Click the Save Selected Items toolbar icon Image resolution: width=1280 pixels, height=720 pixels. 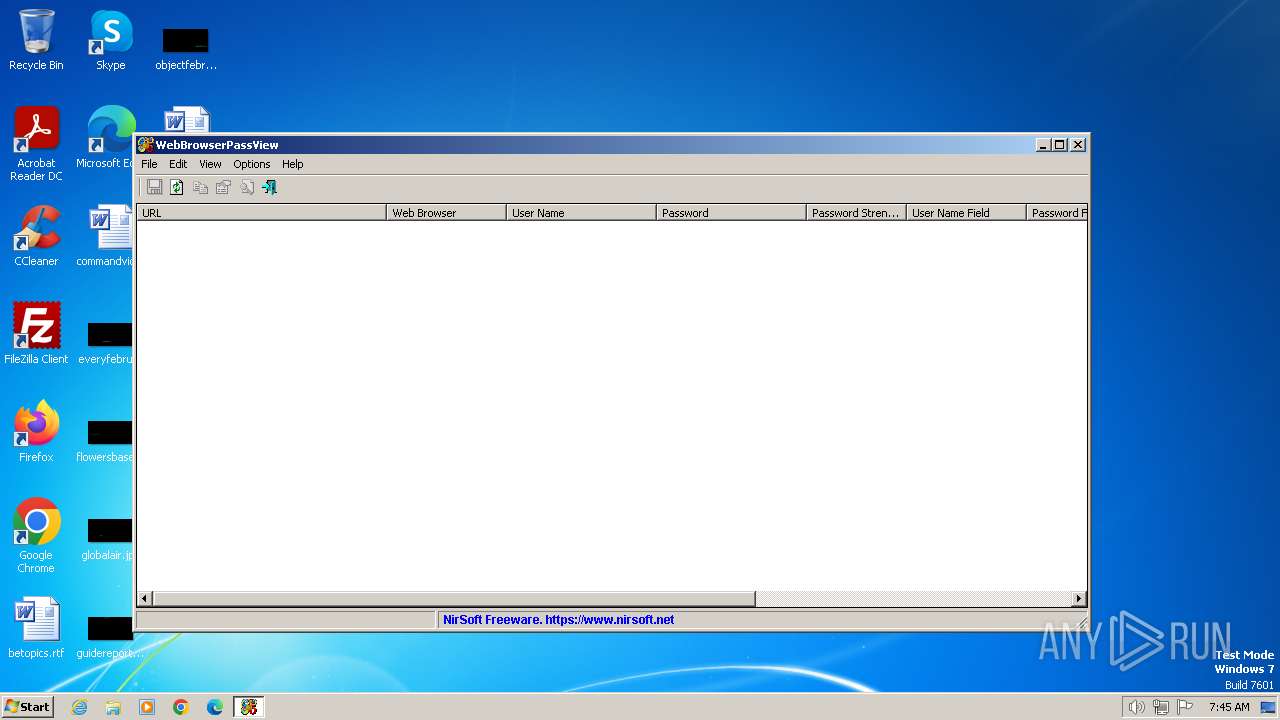tap(154, 187)
